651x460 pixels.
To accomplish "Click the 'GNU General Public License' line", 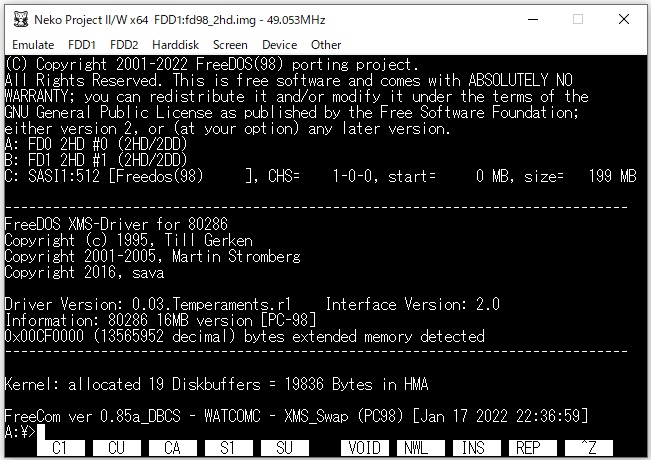I will 292,112.
